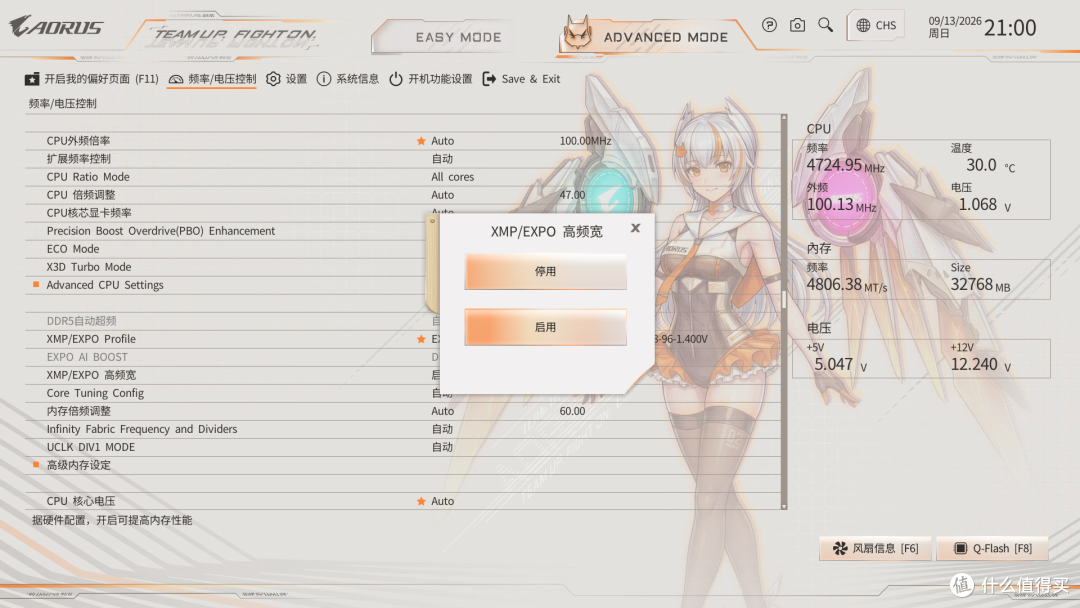Click the 21:00 clock display
Image resolution: width=1080 pixels, height=608 pixels.
pos(1010,28)
